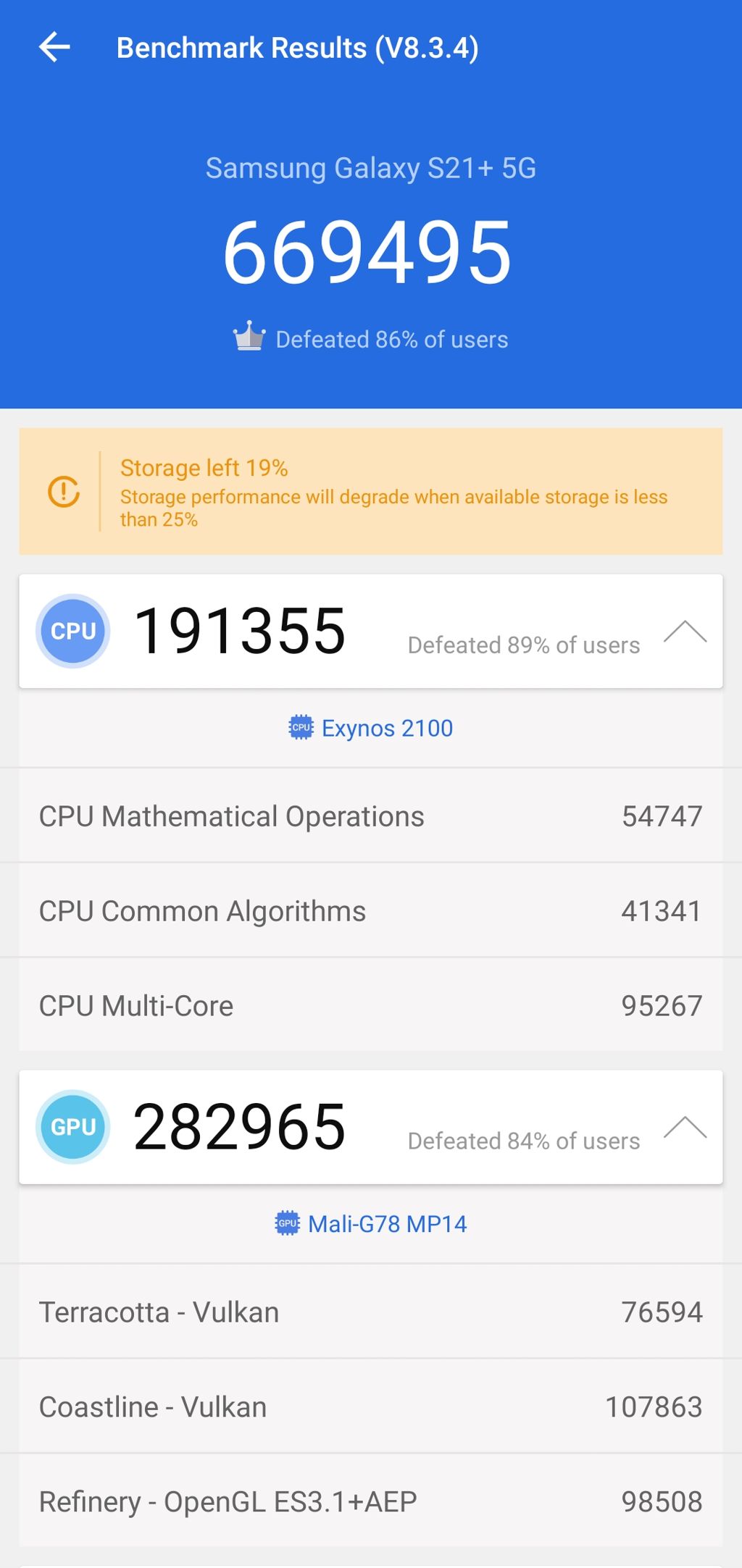Tap the Refinery - OpenGL ES3.1+AEP row
742x1568 pixels.
tap(371, 1502)
